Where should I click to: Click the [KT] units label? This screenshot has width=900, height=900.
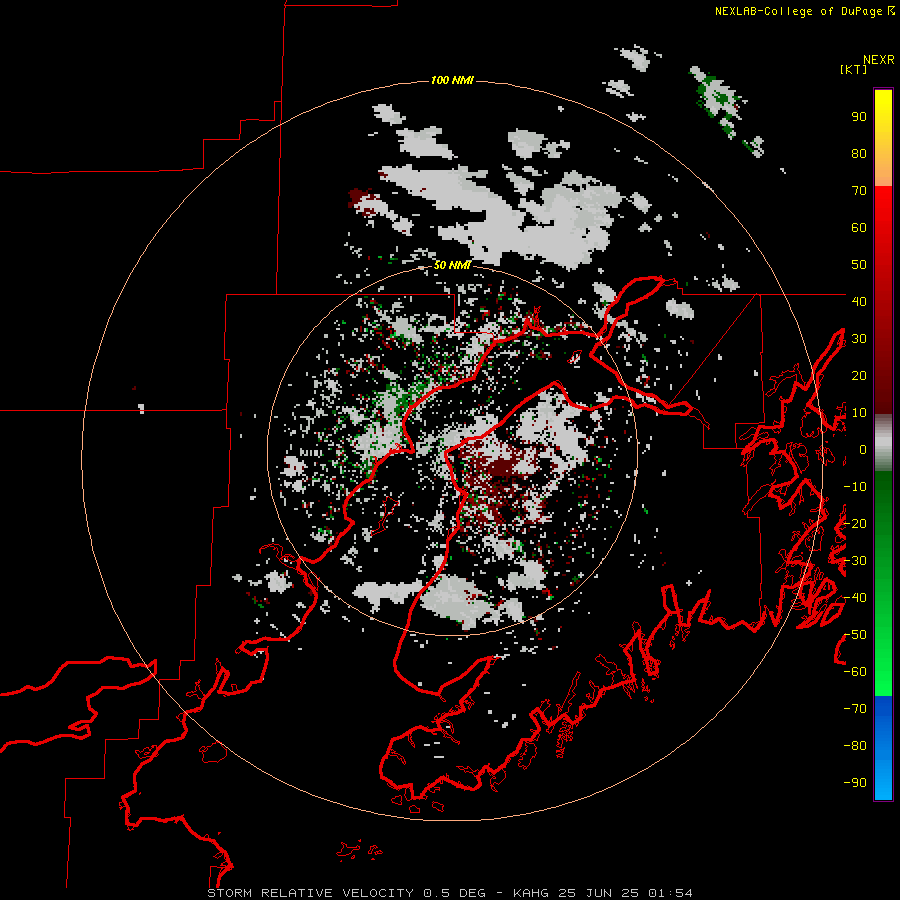click(854, 69)
